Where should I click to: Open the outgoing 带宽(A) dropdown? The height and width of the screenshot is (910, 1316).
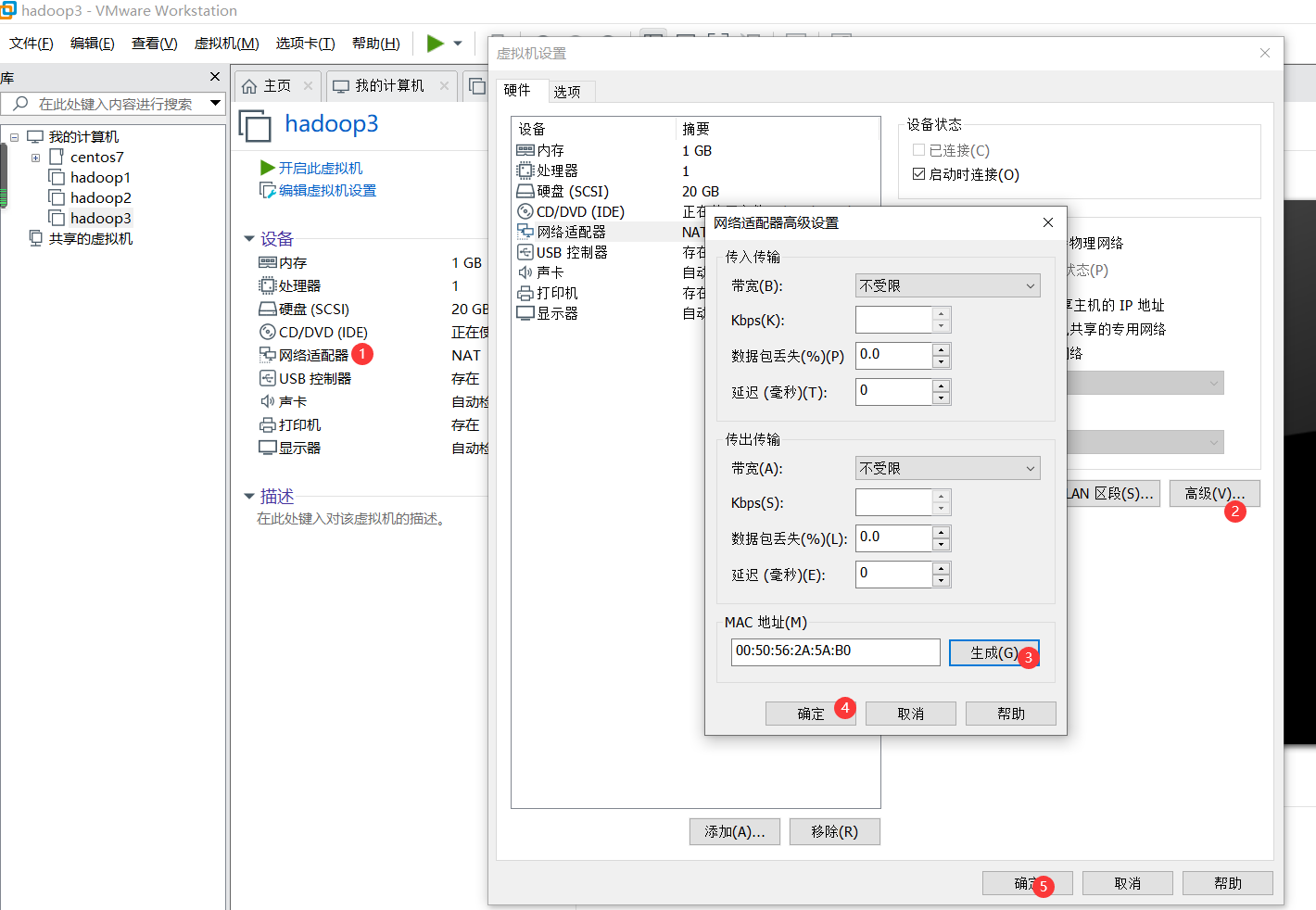click(947, 468)
